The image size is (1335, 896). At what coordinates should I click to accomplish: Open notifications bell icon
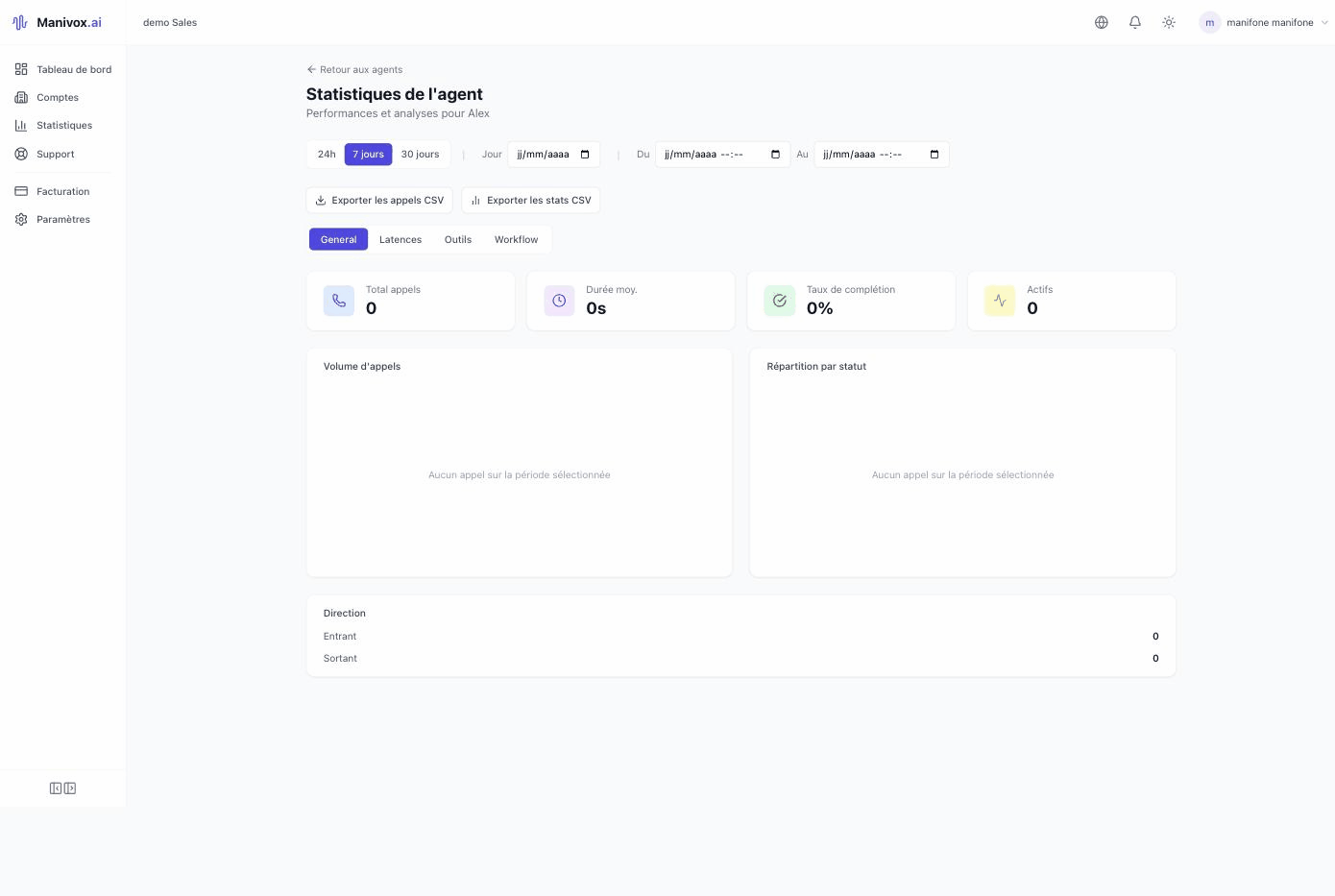(1135, 22)
